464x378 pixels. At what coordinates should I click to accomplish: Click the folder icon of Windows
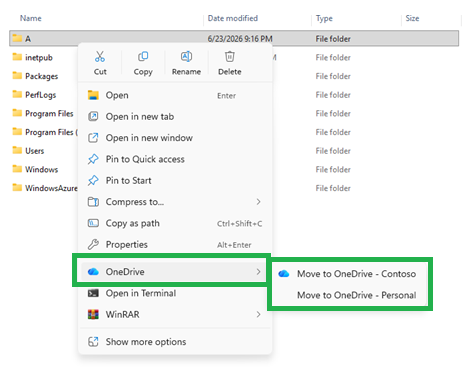tap(17, 169)
